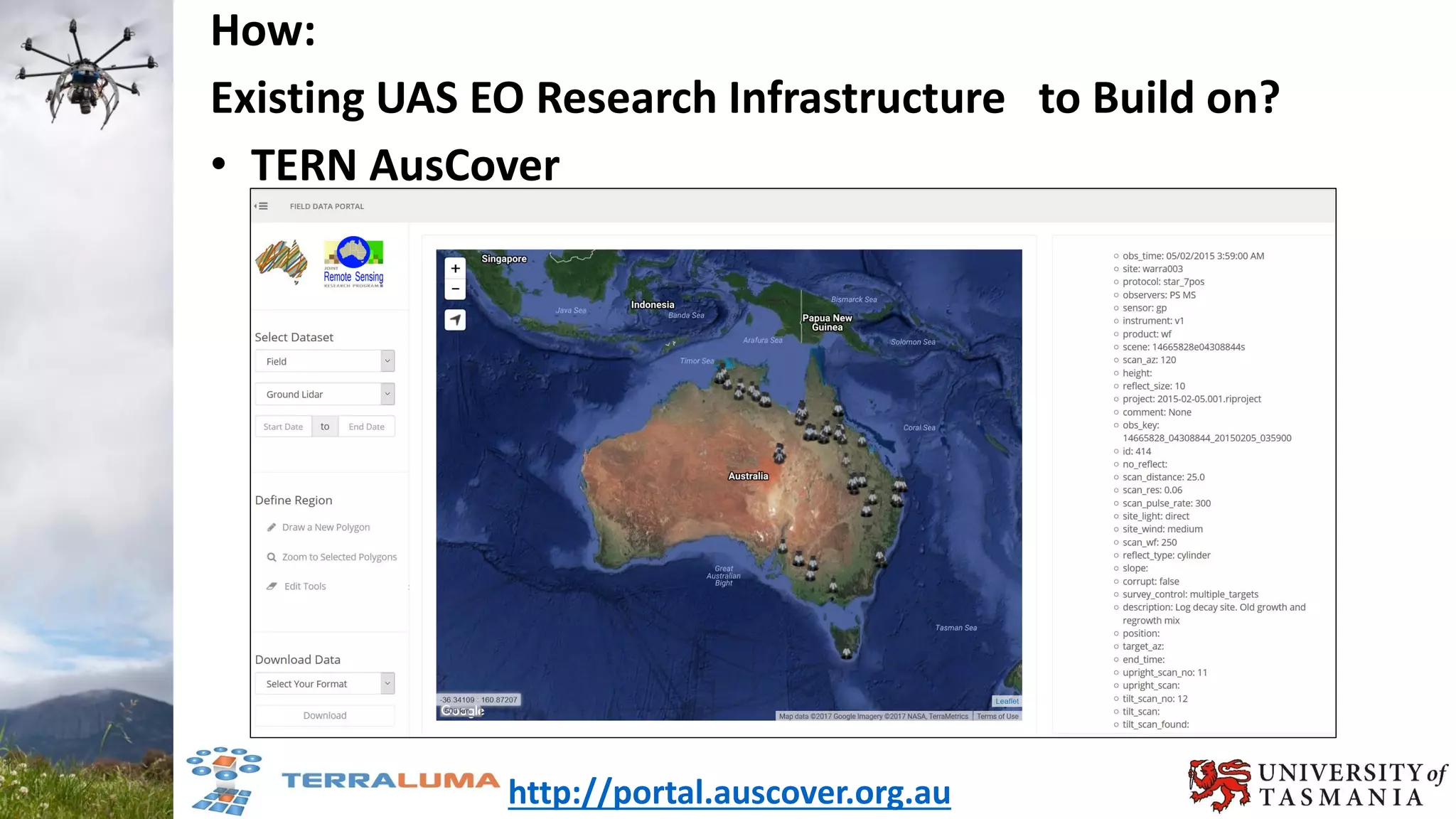Click the University of Tasmania logo
The height and width of the screenshot is (819, 1456).
(1317, 785)
